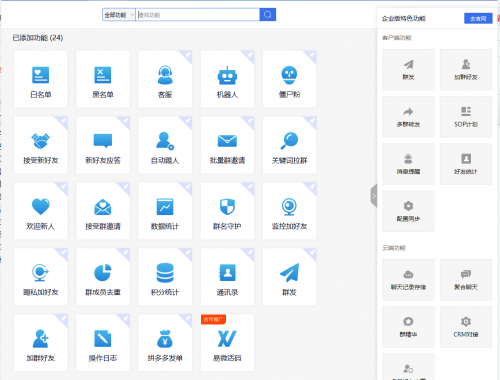
Task: Open the 机器人 robot feature
Action: click(x=227, y=79)
